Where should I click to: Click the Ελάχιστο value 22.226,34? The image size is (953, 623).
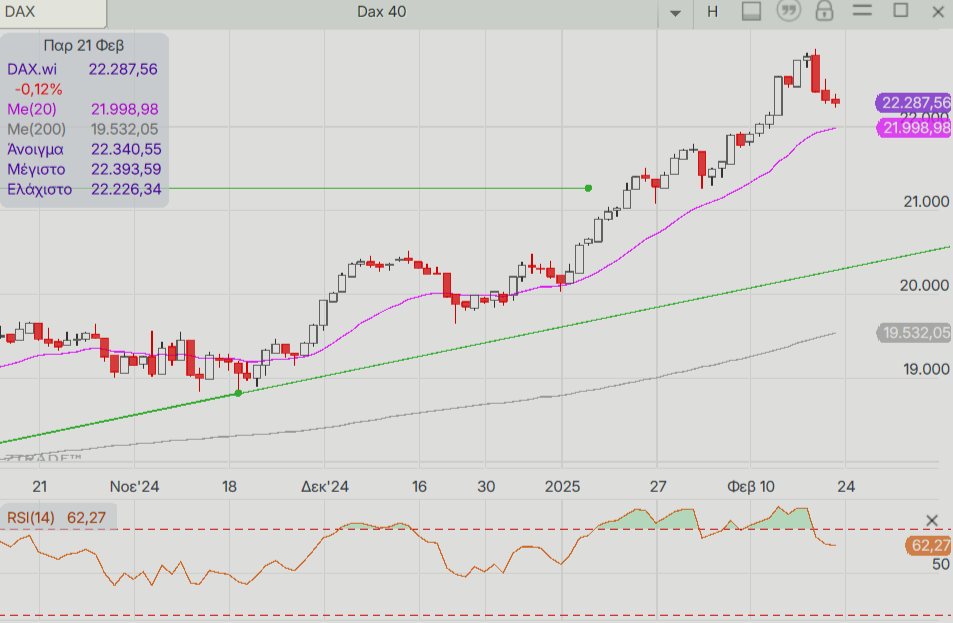pyautogui.click(x=126, y=190)
